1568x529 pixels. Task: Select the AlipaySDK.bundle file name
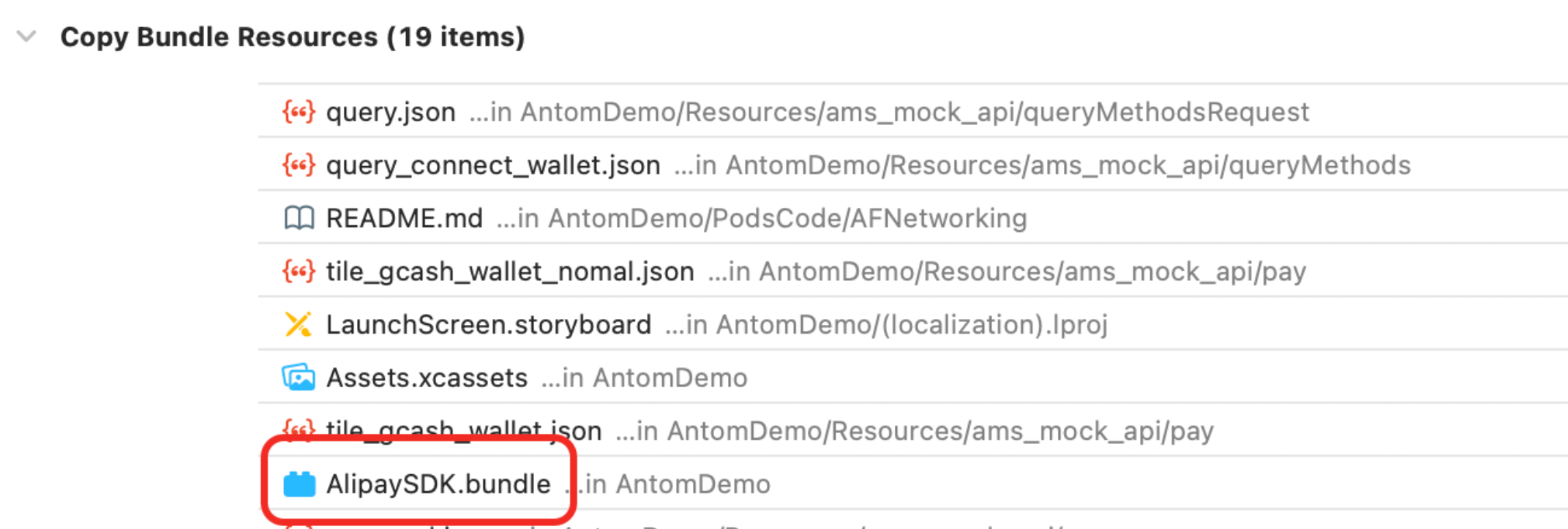(438, 484)
